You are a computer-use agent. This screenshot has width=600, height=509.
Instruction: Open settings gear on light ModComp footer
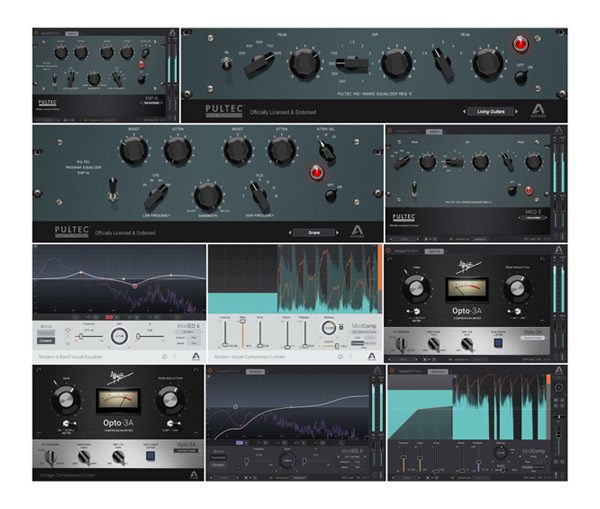340,357
